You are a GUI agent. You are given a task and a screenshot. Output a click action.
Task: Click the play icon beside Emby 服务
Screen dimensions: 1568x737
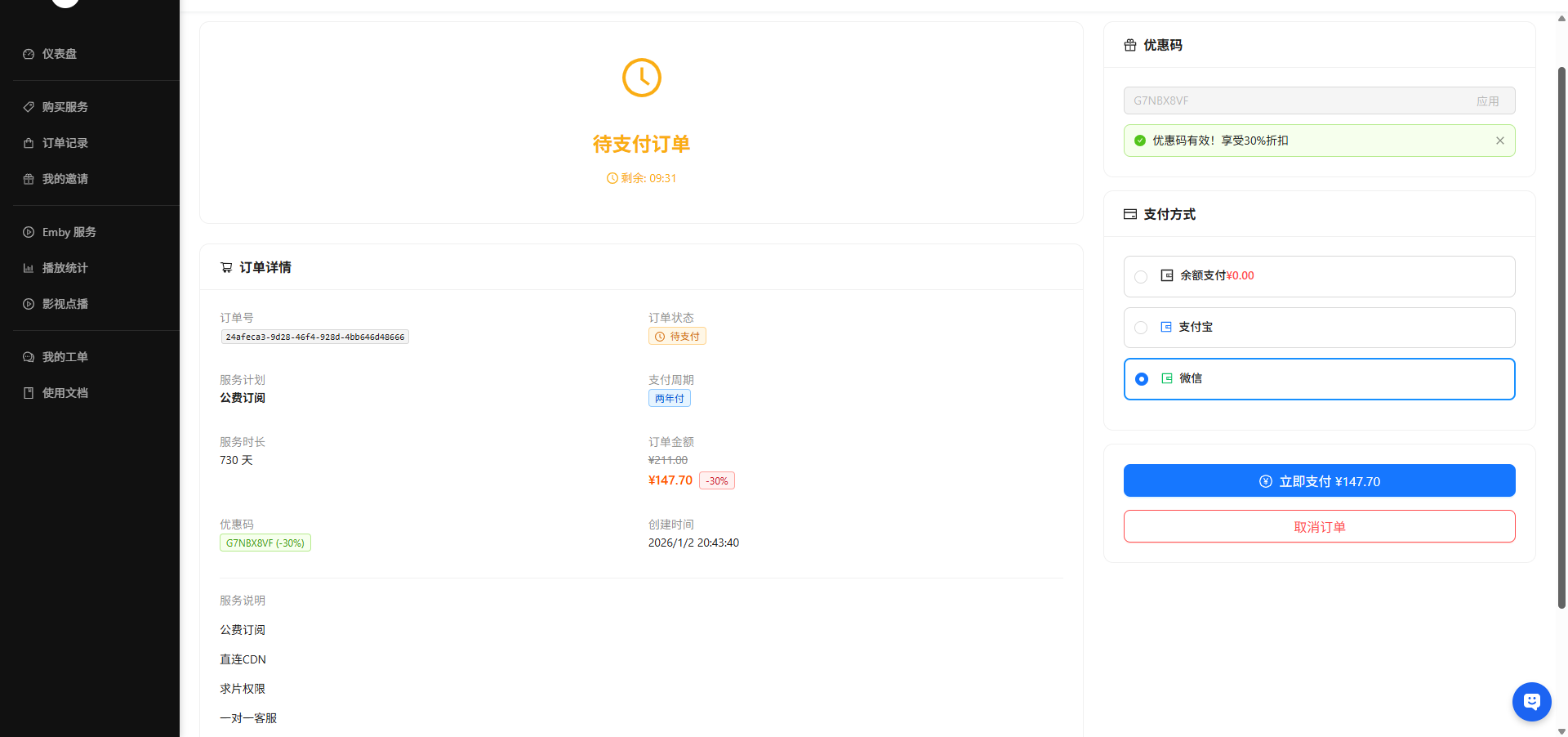tap(29, 232)
